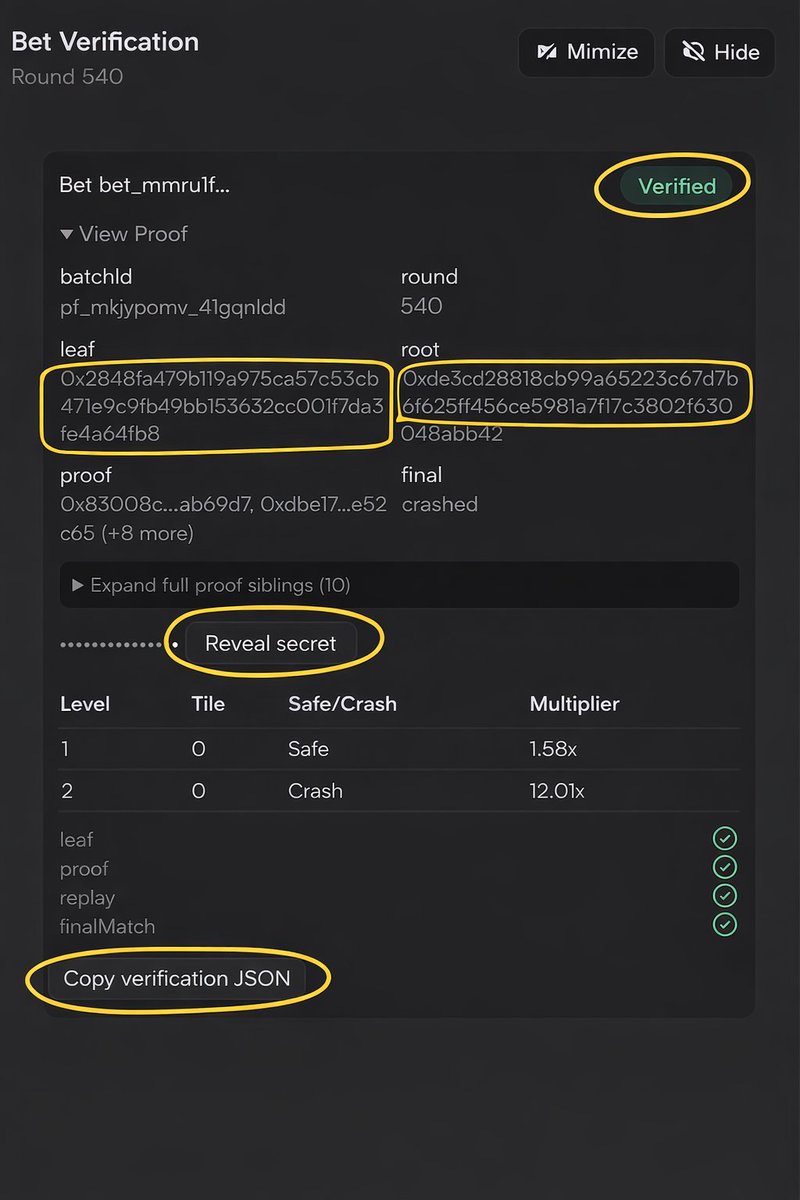
Task: Click the Verified status badge
Action: point(677,186)
